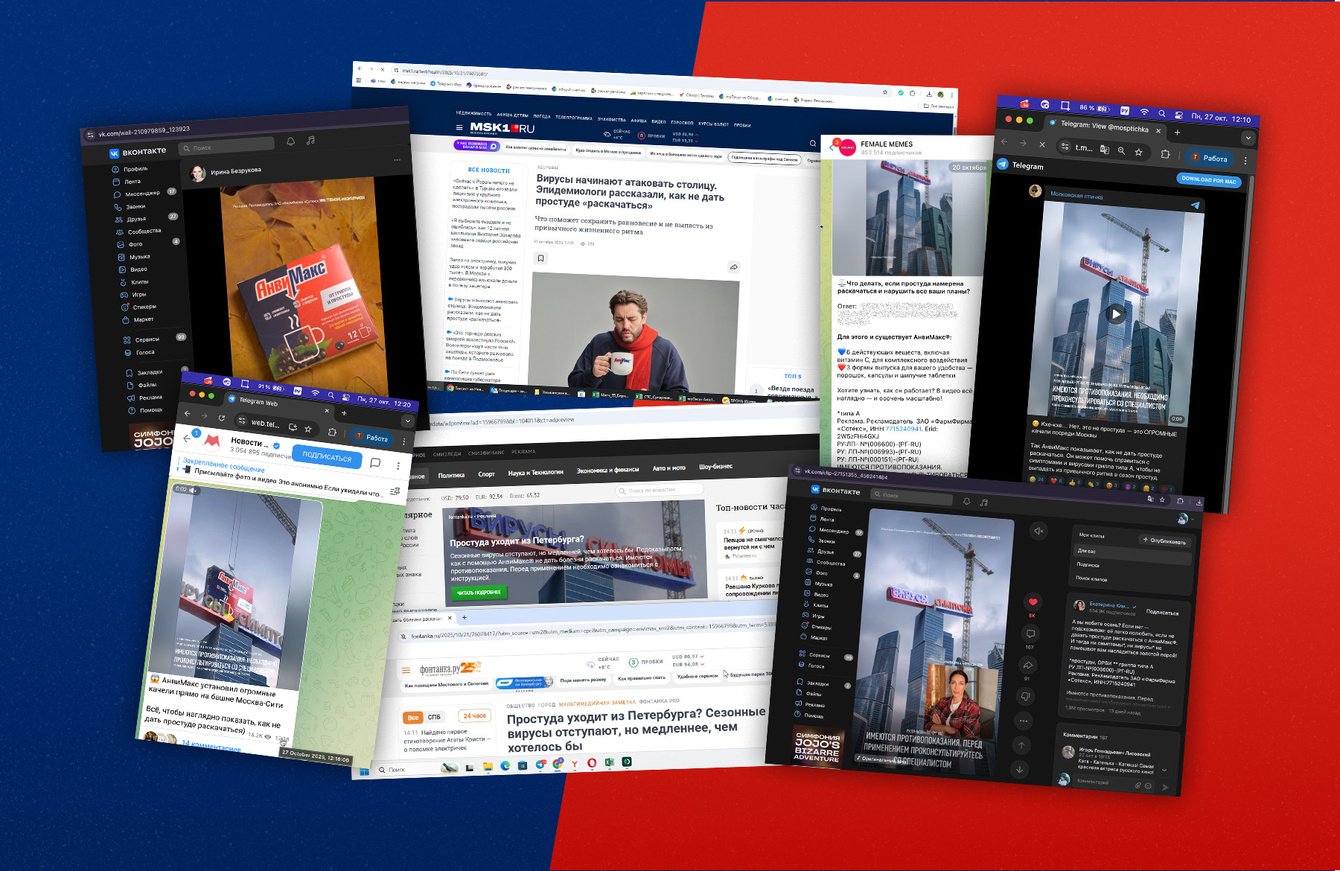This screenshot has width=1340, height=871.
Task: Share the MSK1.RU article with the arrow icon
Action: tap(733, 268)
